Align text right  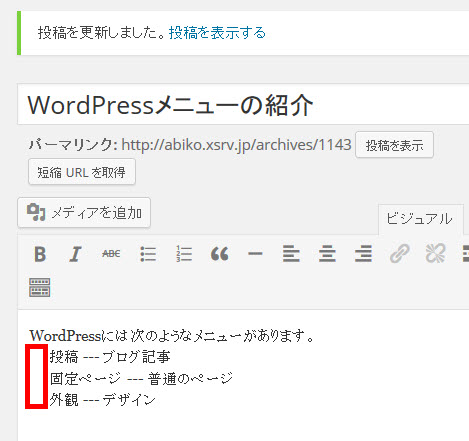(x=363, y=254)
